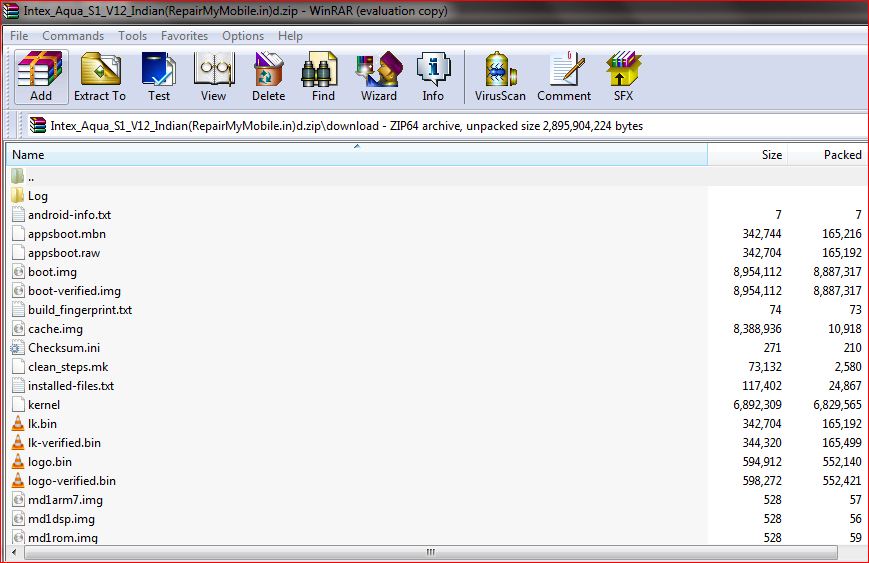Launch the Wizard tool
Screen dimensions: 869x563
[379, 76]
